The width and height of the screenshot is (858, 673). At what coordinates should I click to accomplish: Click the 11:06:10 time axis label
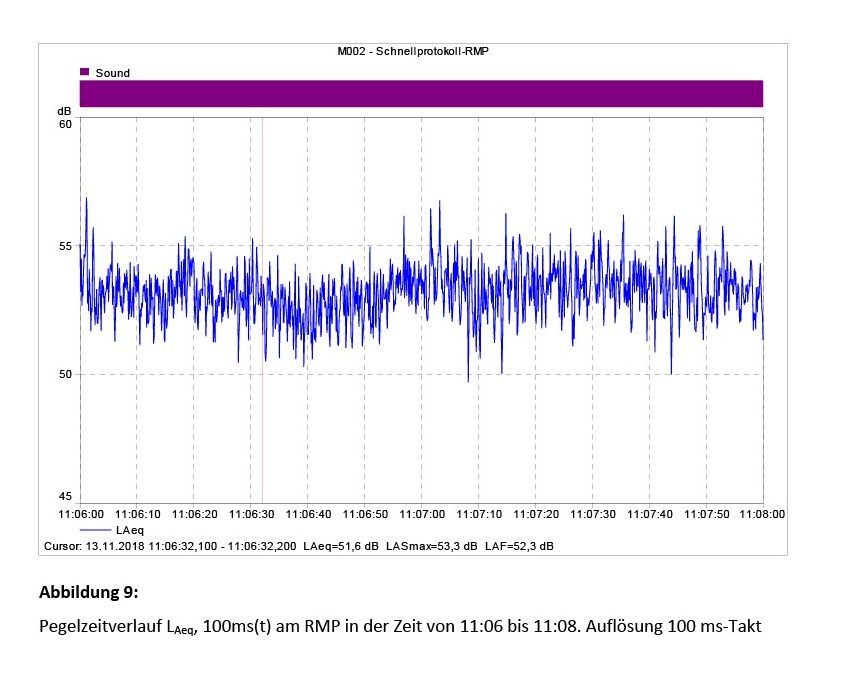click(138, 514)
